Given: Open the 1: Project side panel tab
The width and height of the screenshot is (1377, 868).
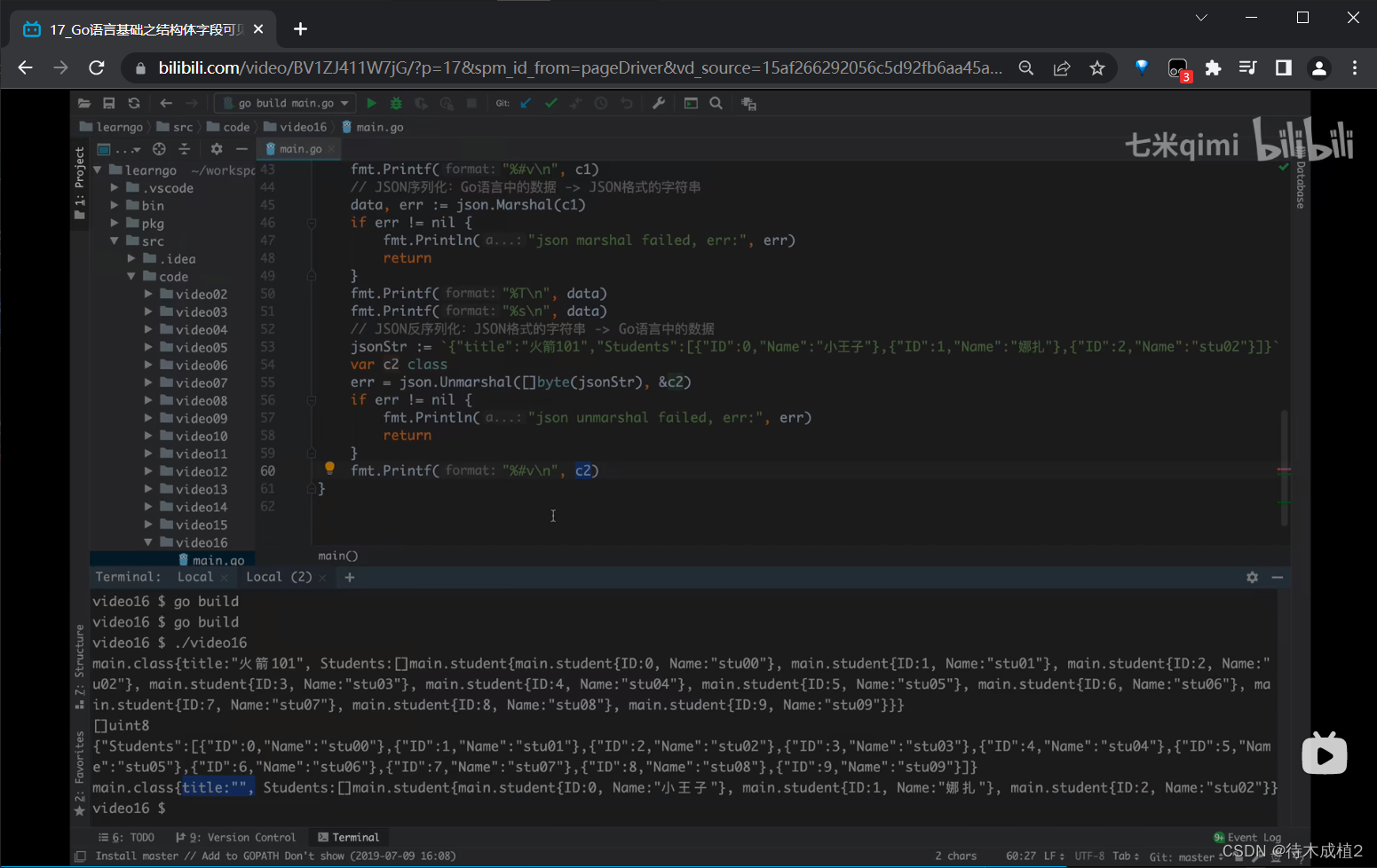Looking at the screenshot, I should pos(80,182).
